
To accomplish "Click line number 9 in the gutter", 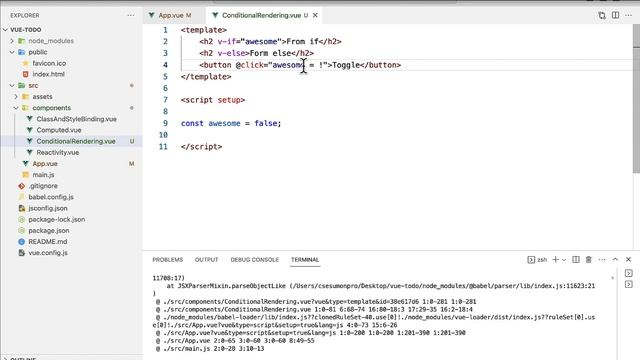I will [165, 123].
